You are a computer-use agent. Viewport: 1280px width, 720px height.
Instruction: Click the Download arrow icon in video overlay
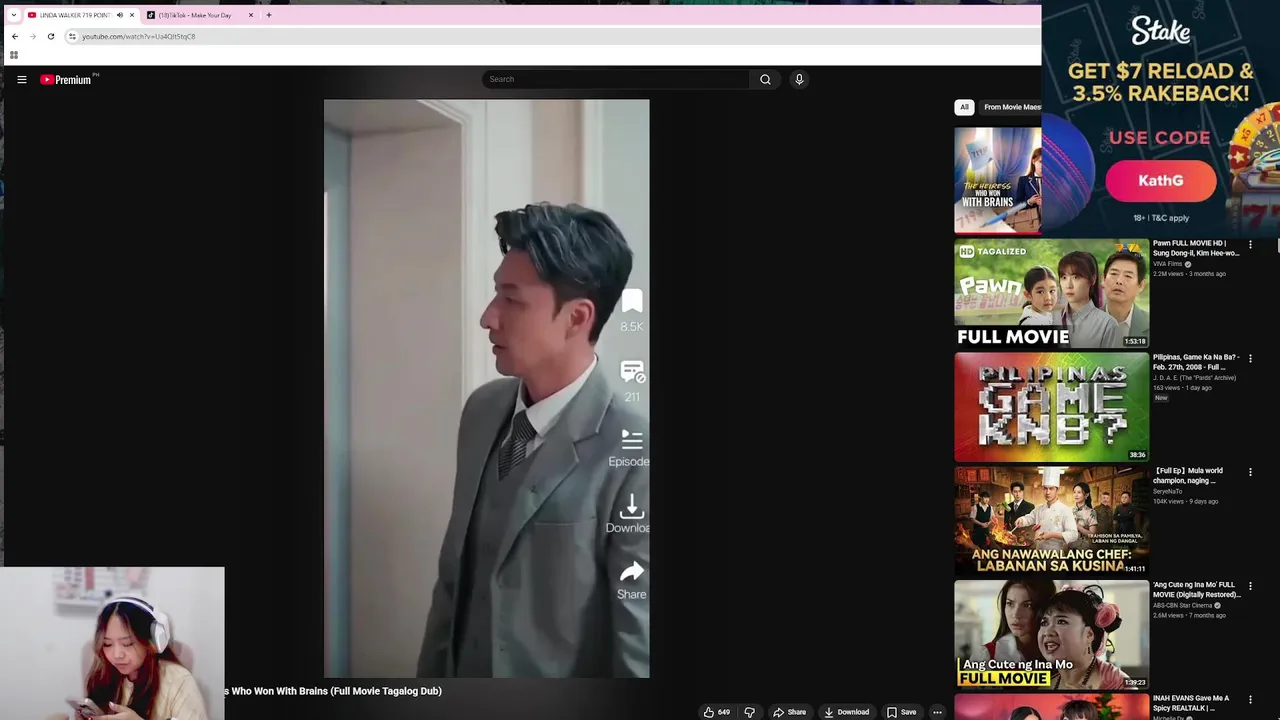point(632,507)
